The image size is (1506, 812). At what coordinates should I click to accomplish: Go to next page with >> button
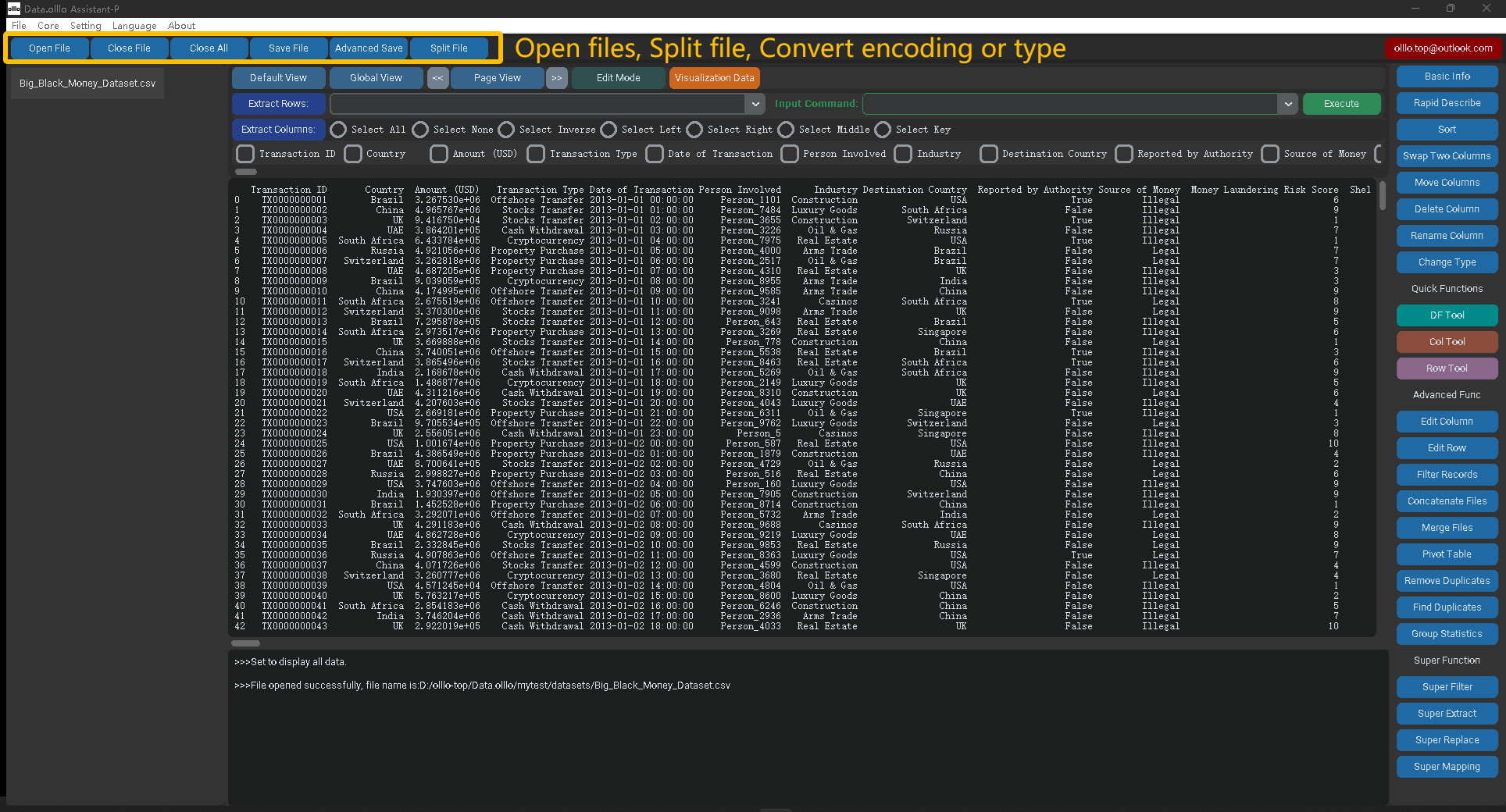click(x=556, y=78)
